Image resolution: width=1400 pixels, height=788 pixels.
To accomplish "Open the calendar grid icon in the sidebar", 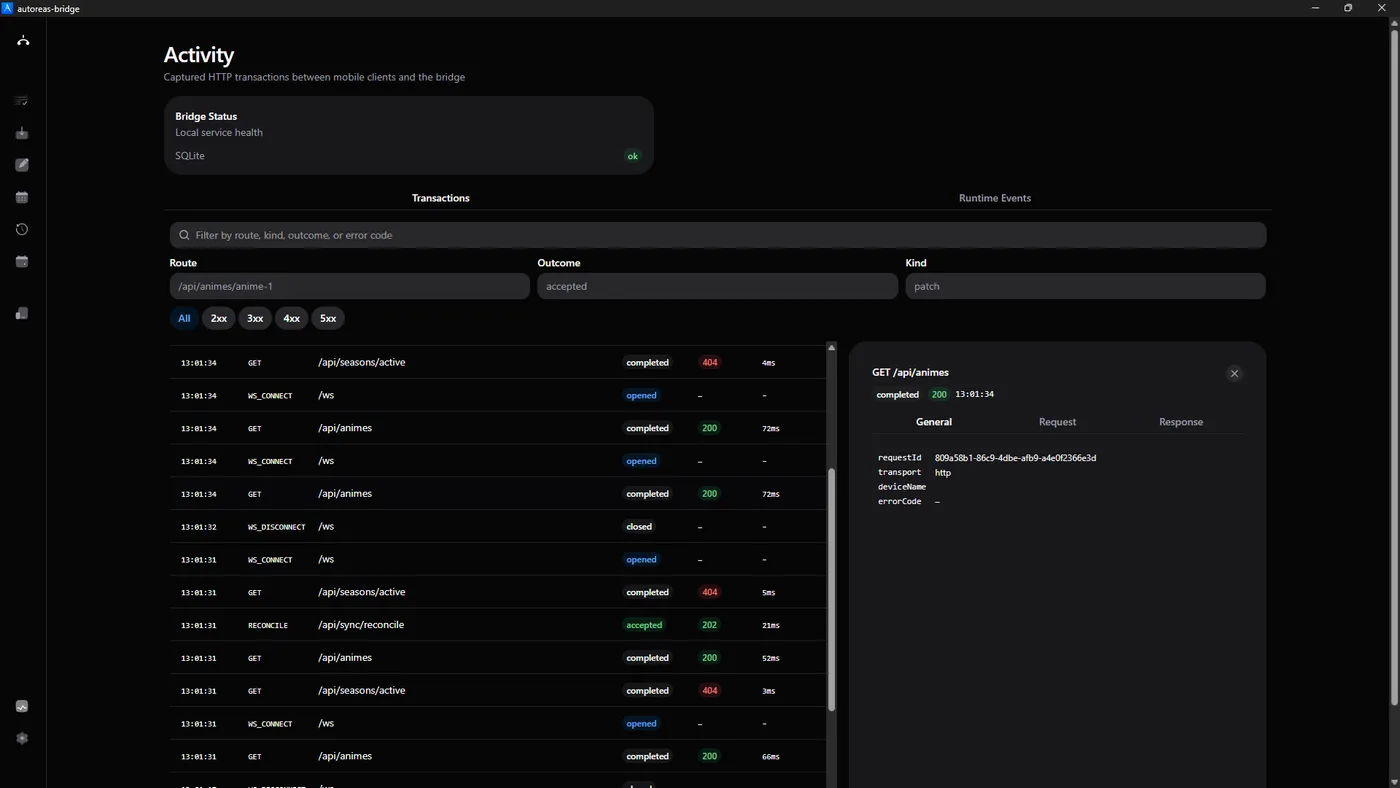I will [x=22, y=197].
